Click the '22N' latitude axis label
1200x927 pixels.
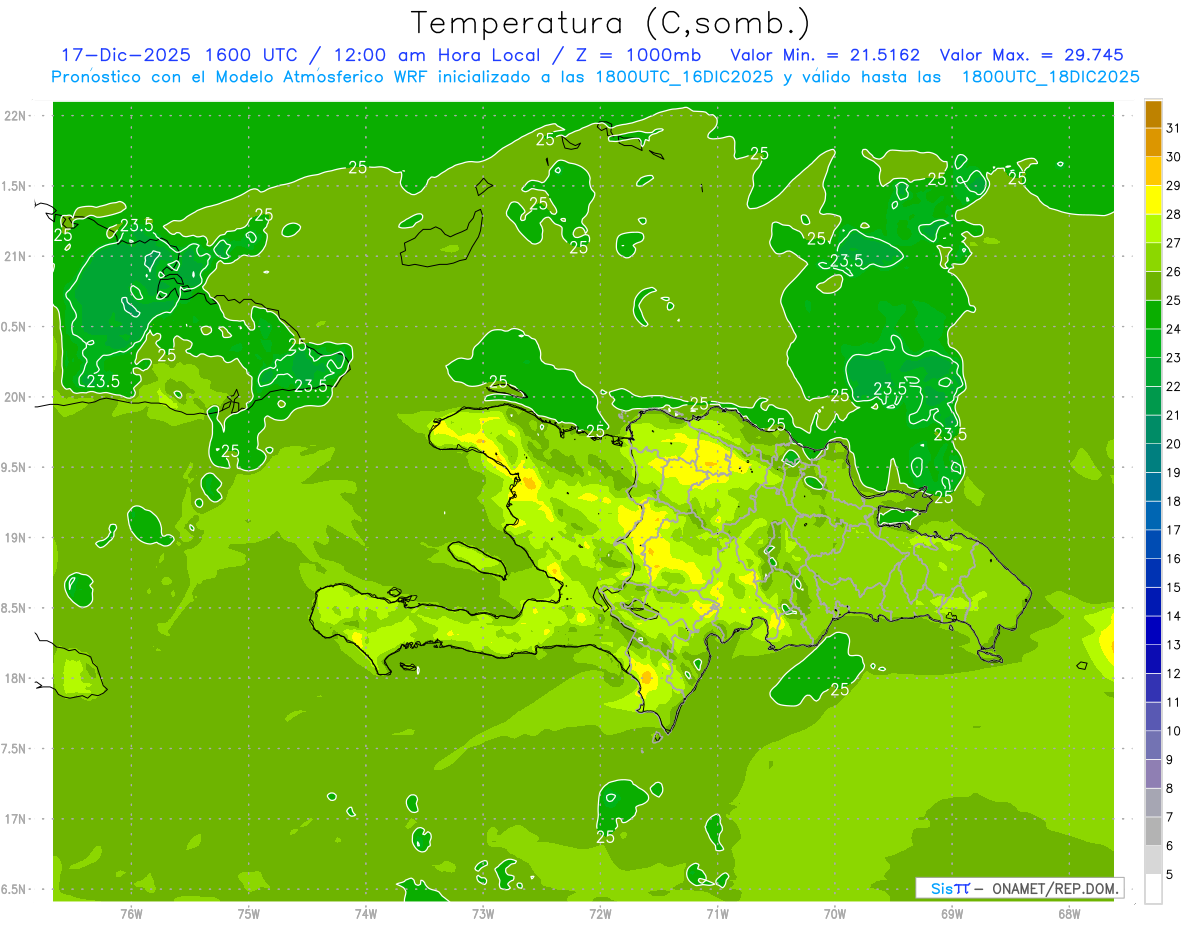17,116
